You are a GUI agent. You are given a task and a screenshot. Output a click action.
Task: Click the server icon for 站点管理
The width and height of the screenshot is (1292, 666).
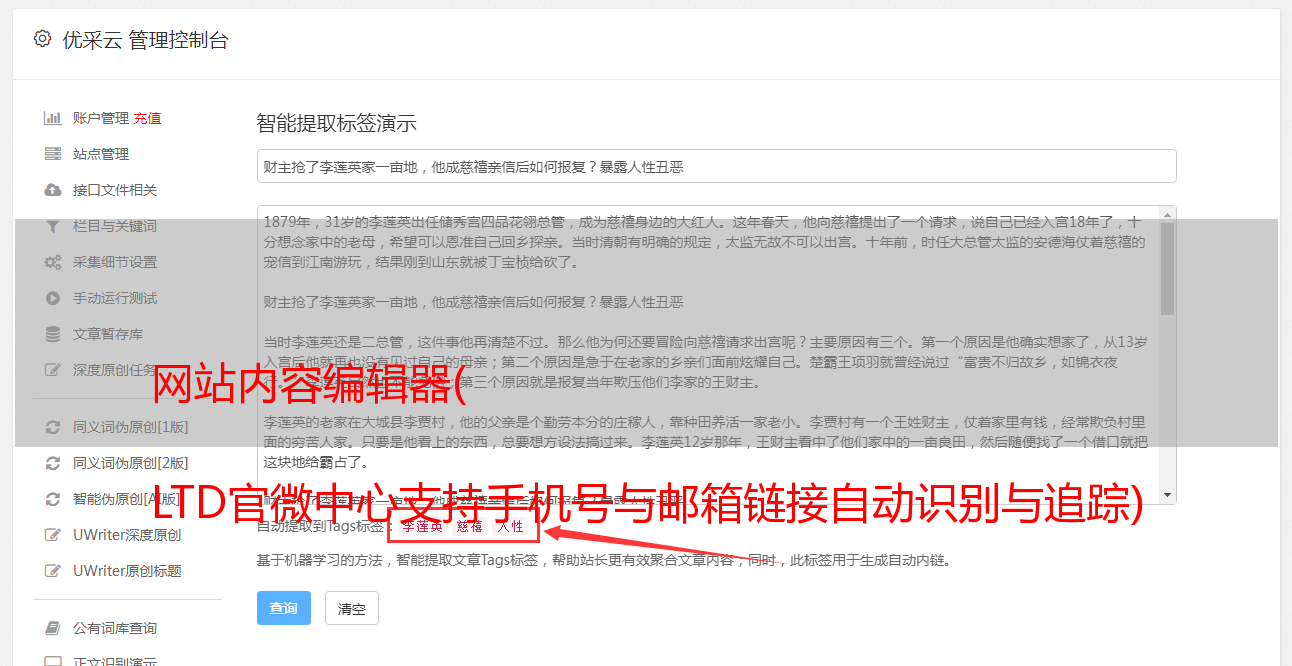(53, 154)
